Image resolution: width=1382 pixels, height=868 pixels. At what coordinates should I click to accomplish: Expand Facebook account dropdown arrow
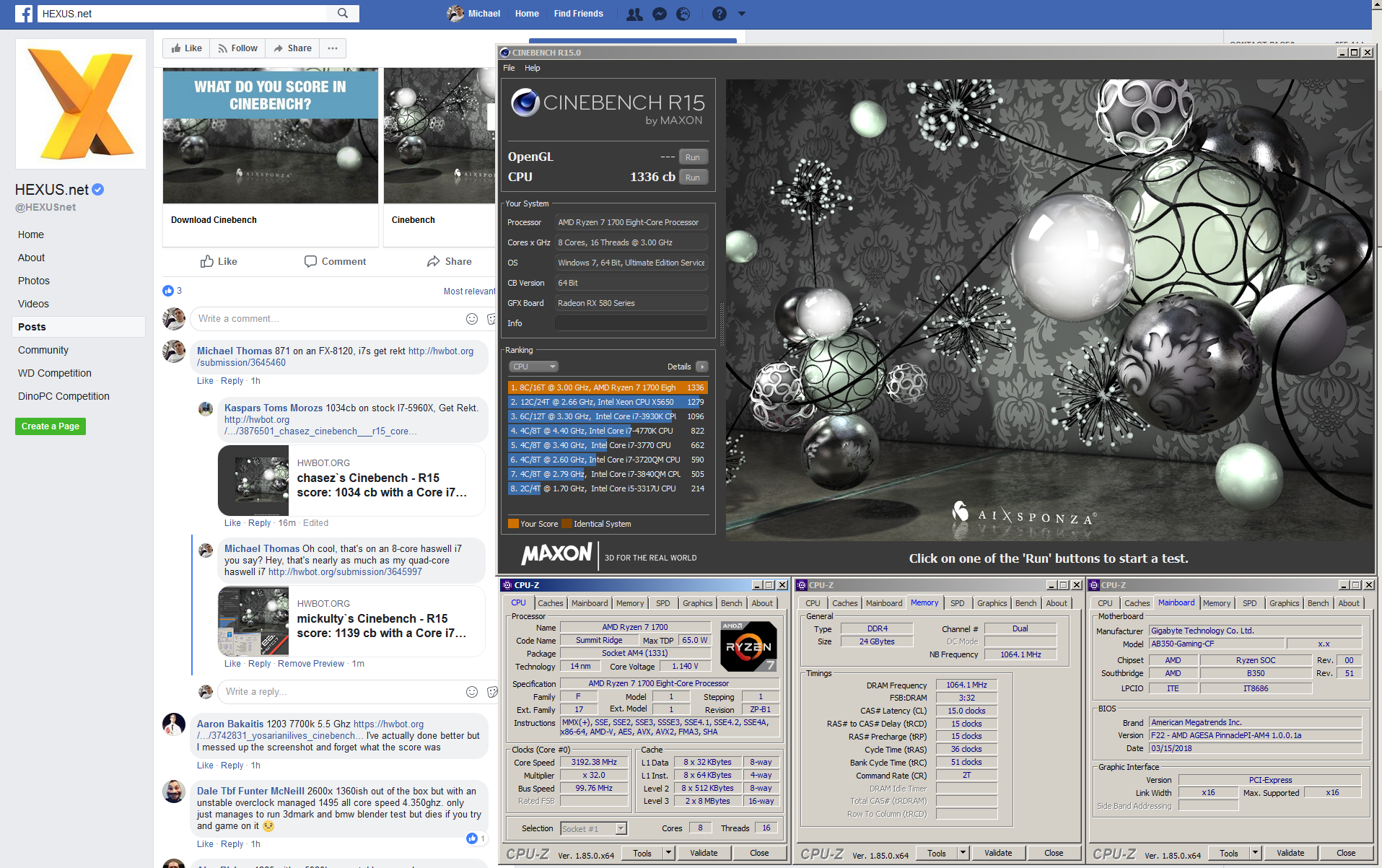(741, 14)
